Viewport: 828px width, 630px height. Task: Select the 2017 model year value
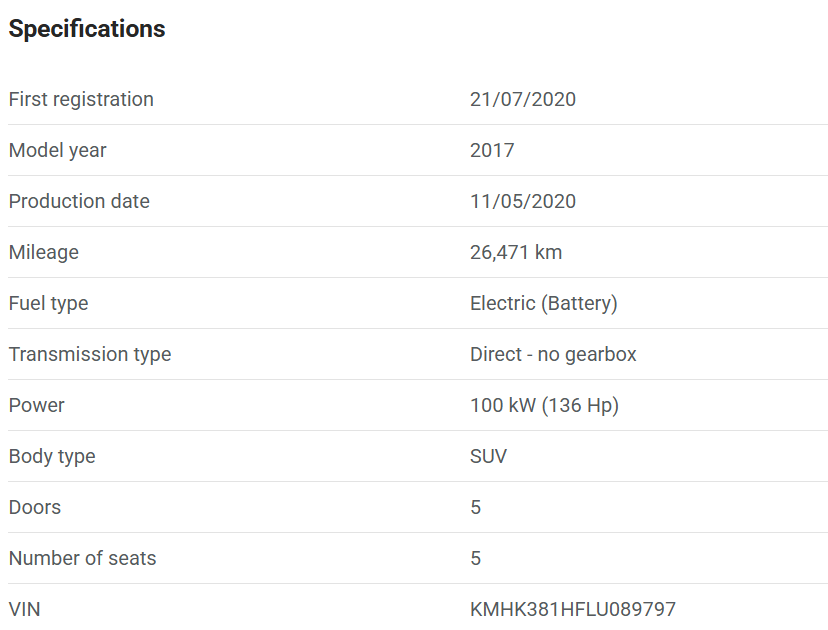[x=492, y=150]
